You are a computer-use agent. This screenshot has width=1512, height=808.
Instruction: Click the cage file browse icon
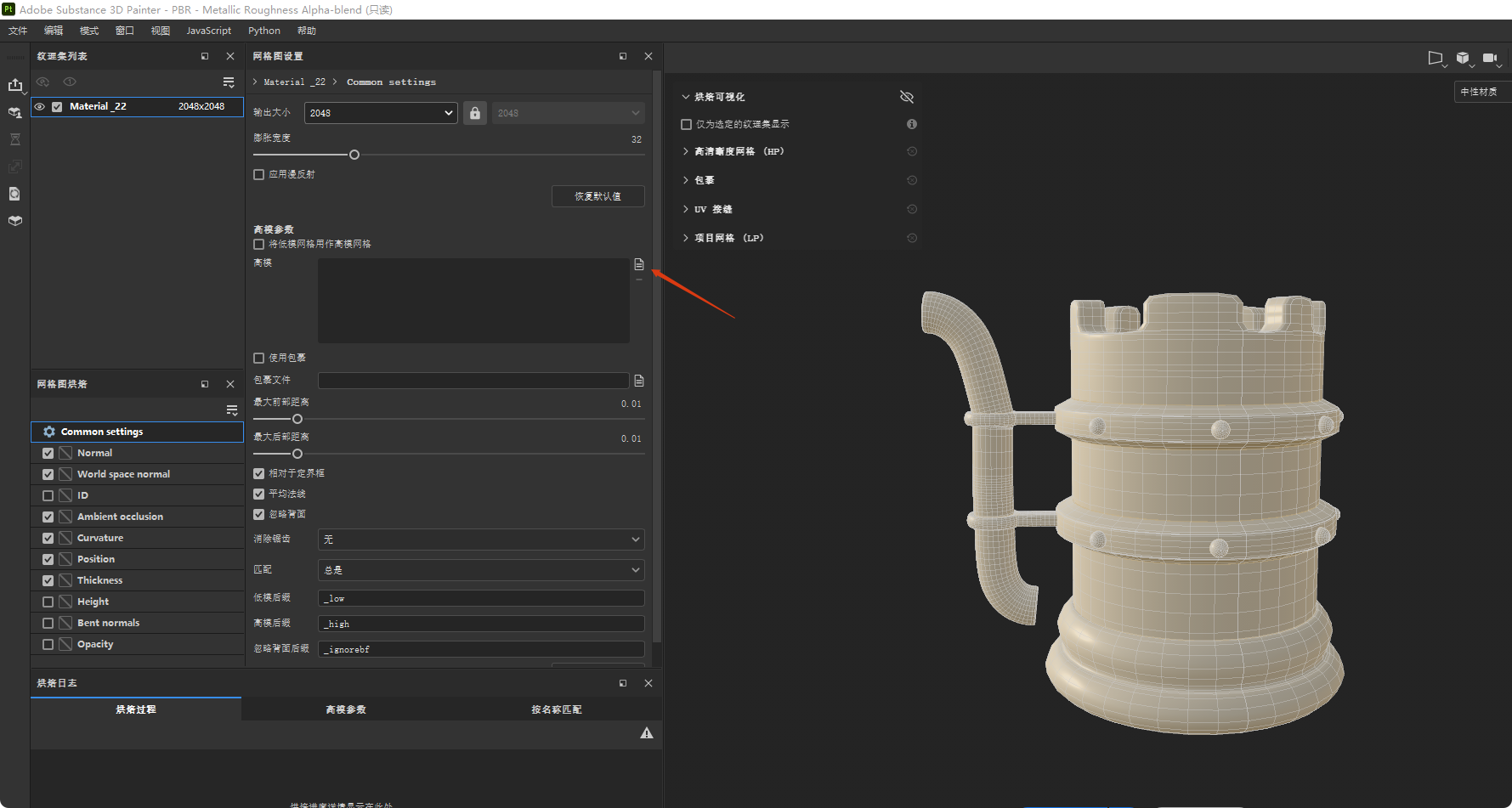[639, 381]
